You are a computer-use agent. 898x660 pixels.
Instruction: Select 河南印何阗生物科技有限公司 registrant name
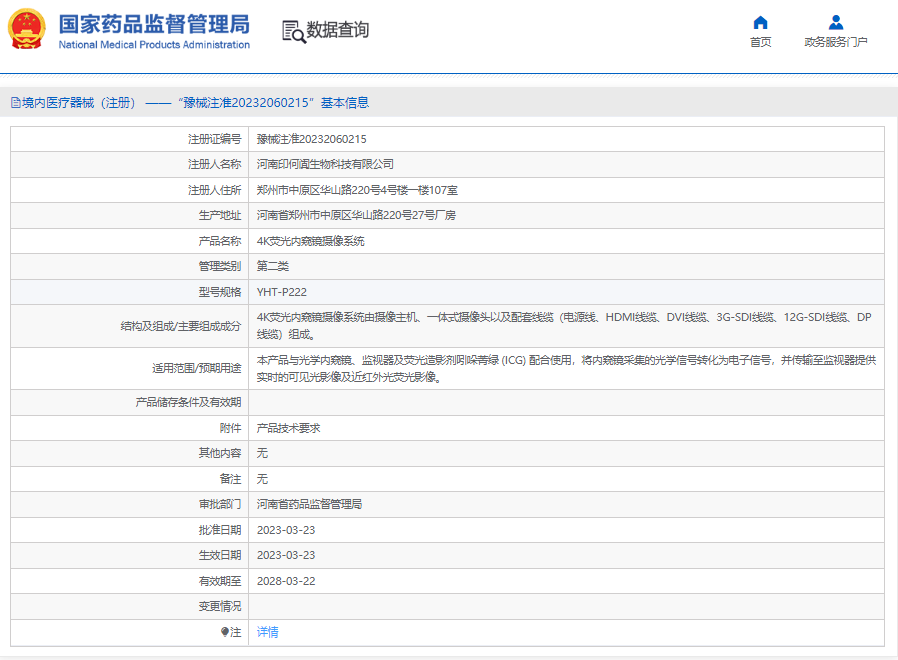coord(325,164)
